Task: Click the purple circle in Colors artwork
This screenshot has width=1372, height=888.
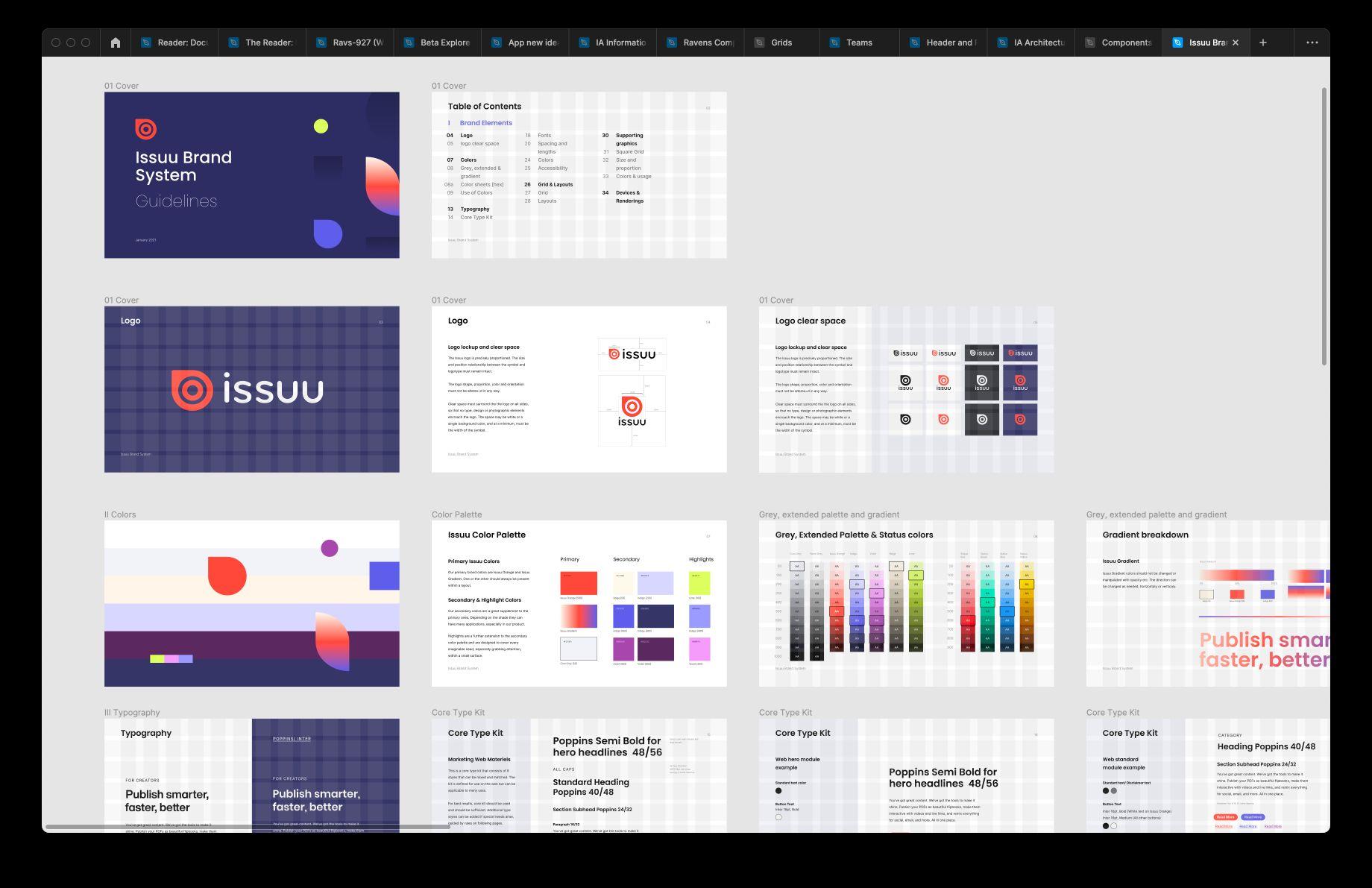Action: coord(330,548)
